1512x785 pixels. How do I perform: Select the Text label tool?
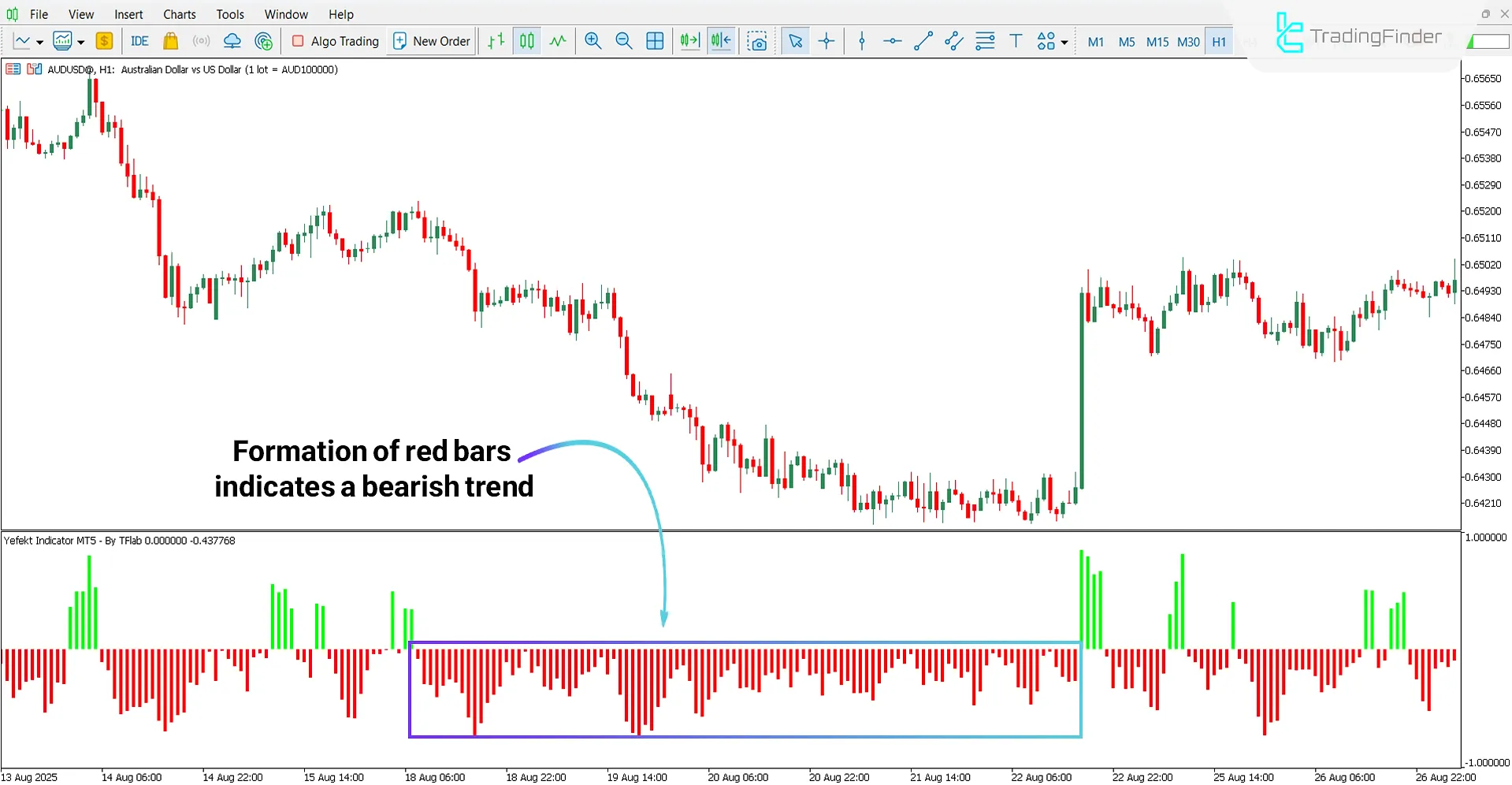coord(1016,40)
